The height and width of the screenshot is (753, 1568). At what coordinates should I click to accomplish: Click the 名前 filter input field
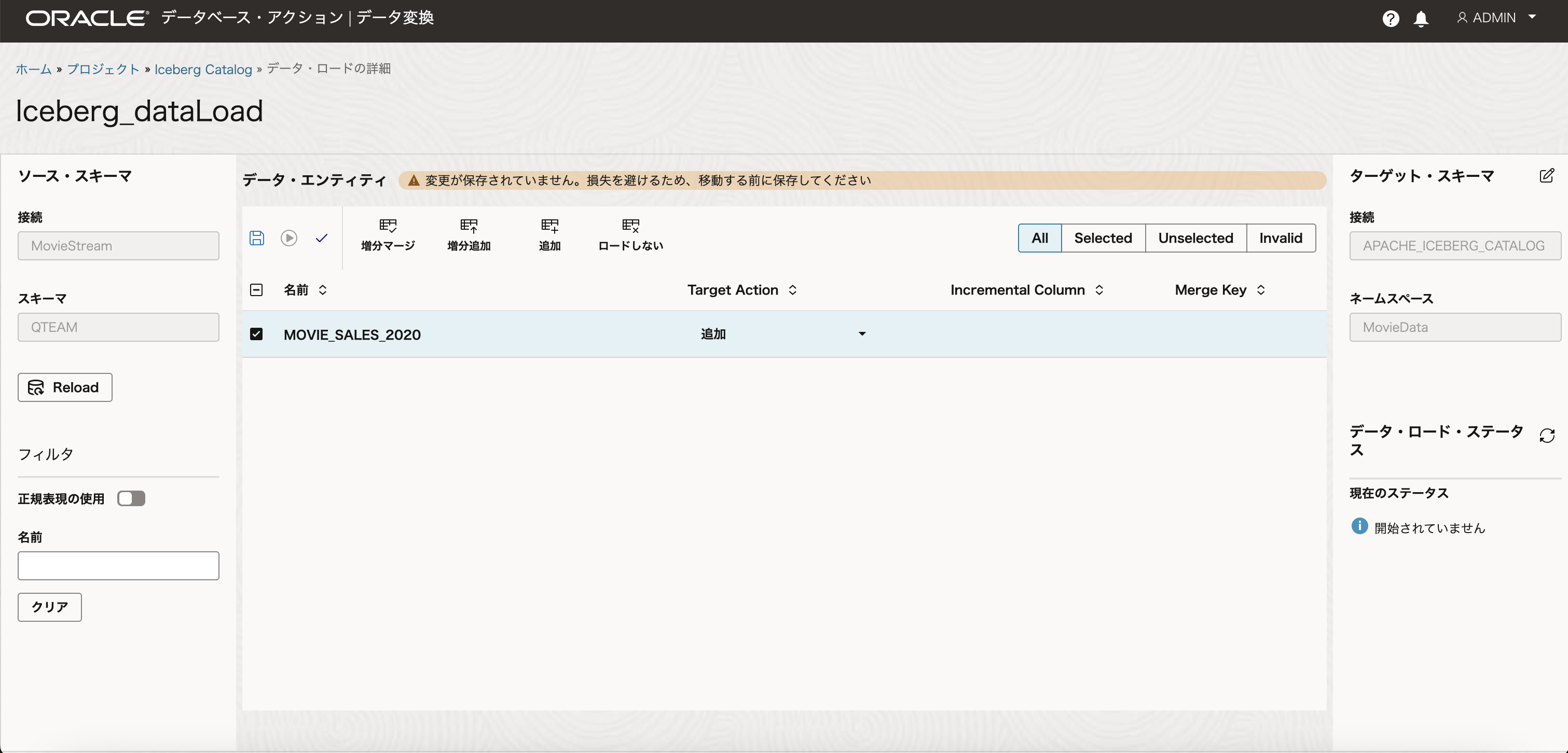point(118,566)
